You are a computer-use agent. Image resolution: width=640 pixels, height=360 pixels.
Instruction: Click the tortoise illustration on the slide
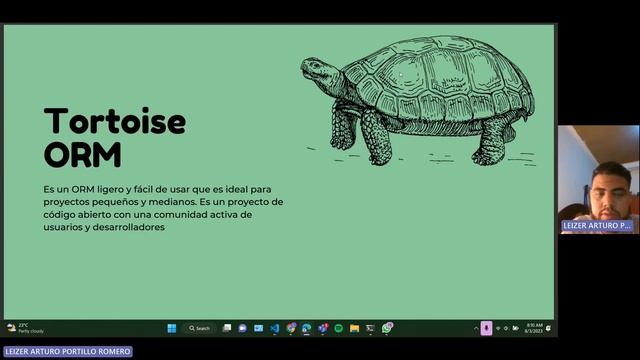[x=418, y=100]
